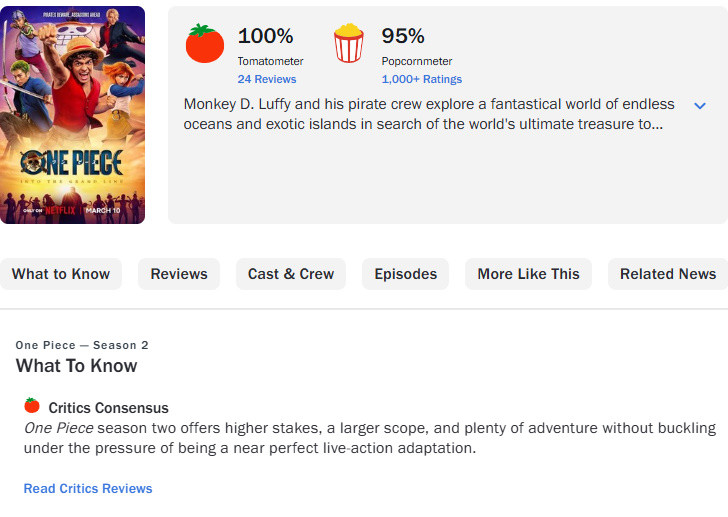Click the One Piece — Season 2 label
The width and height of the screenshot is (728, 517).
[x=82, y=345]
